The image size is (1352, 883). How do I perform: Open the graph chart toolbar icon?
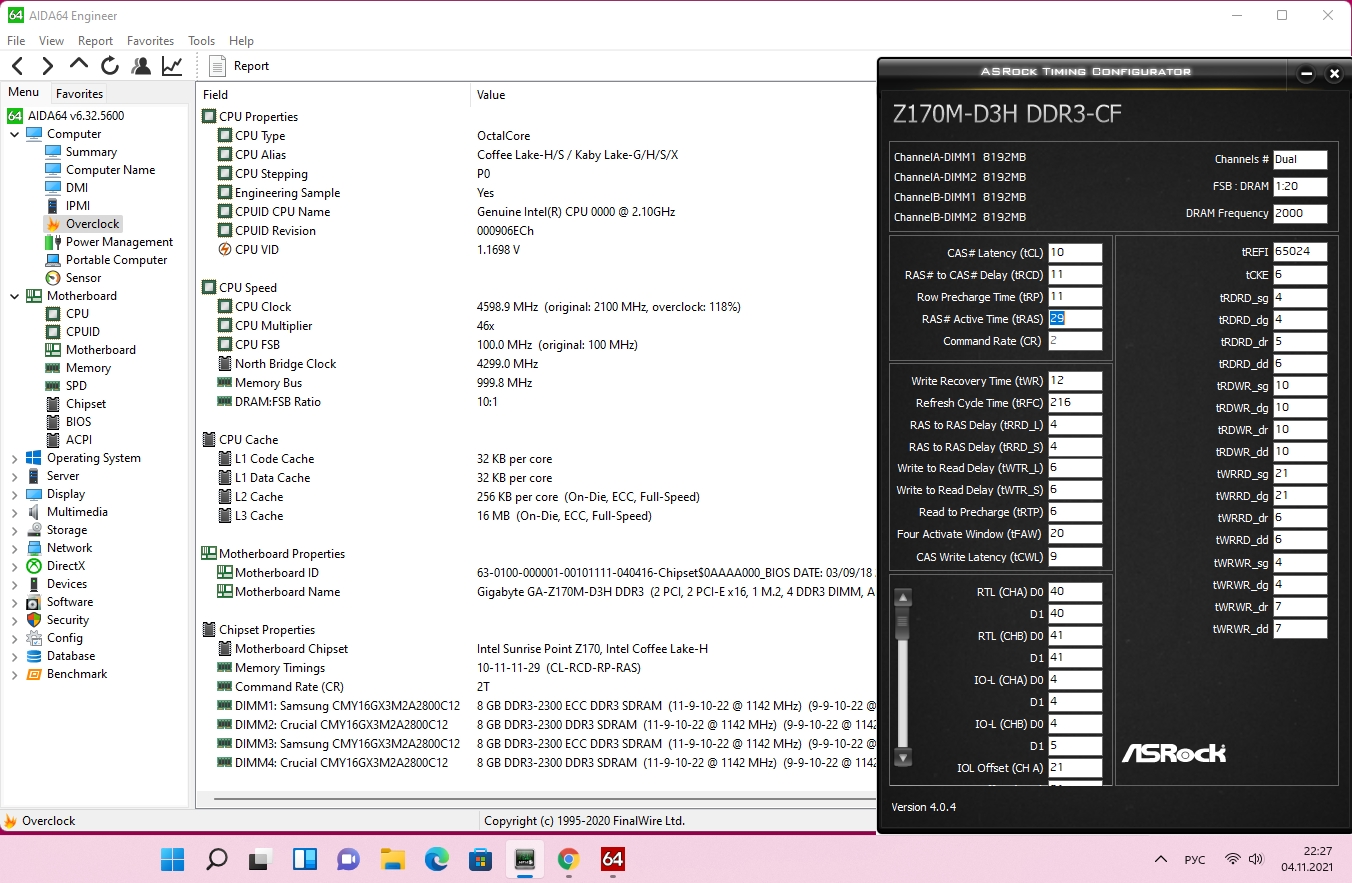coord(172,66)
